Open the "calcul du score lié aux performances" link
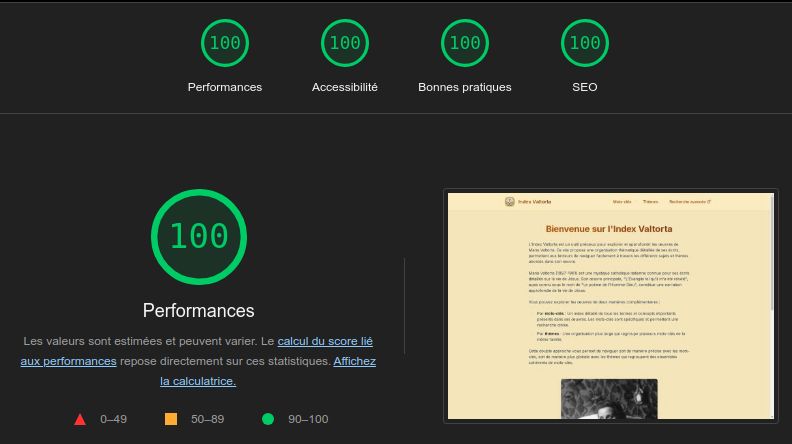This screenshot has height=444, width=792. (325, 341)
